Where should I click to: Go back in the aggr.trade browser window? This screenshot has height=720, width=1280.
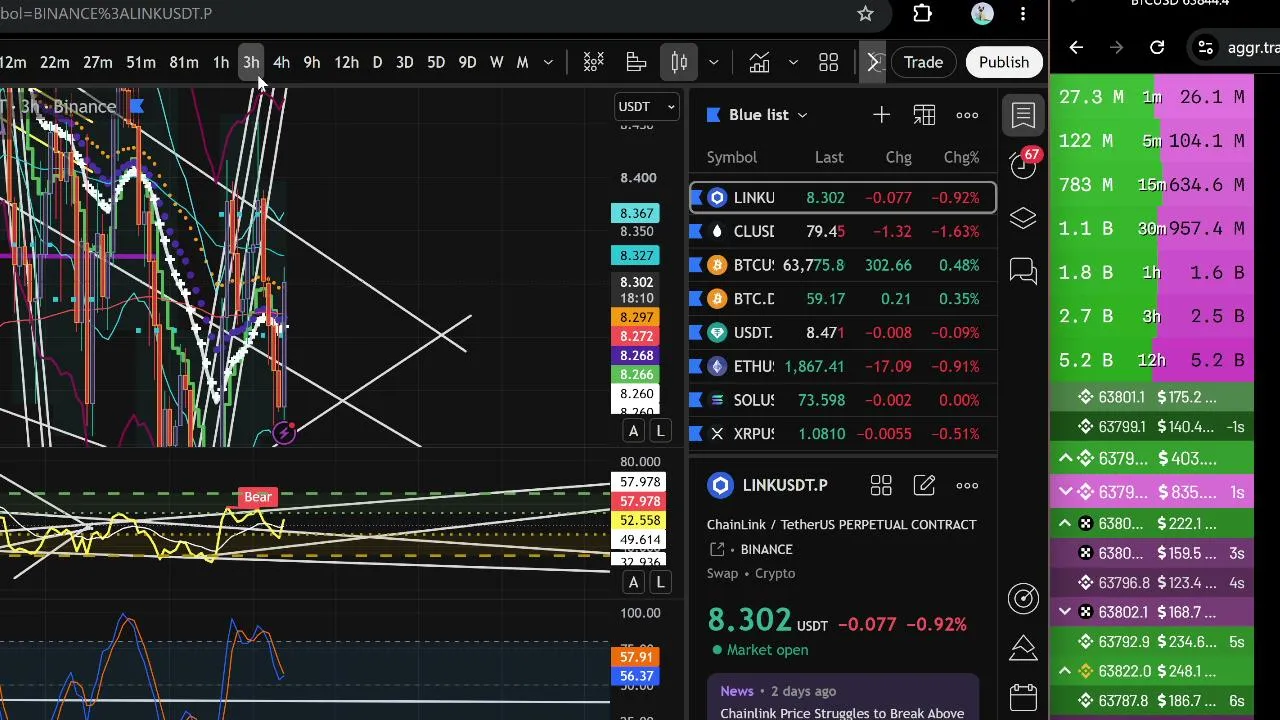[x=1076, y=47]
